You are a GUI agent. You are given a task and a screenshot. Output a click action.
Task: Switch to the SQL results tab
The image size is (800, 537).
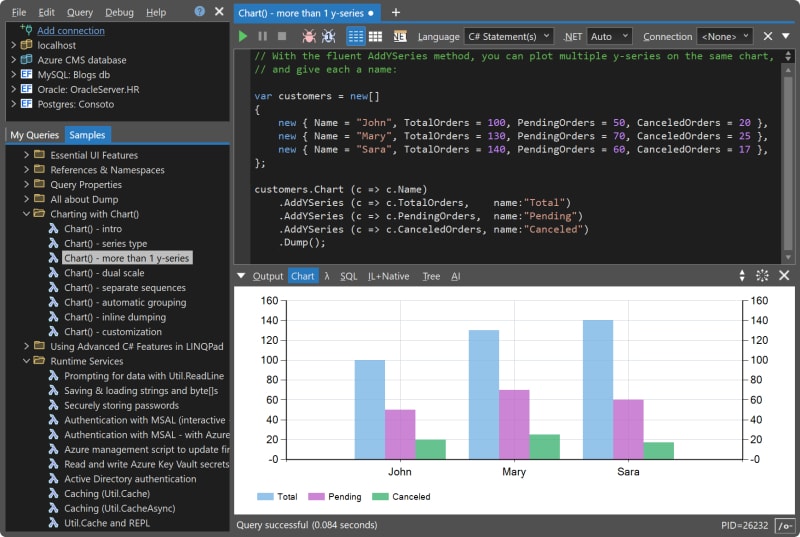[348, 276]
